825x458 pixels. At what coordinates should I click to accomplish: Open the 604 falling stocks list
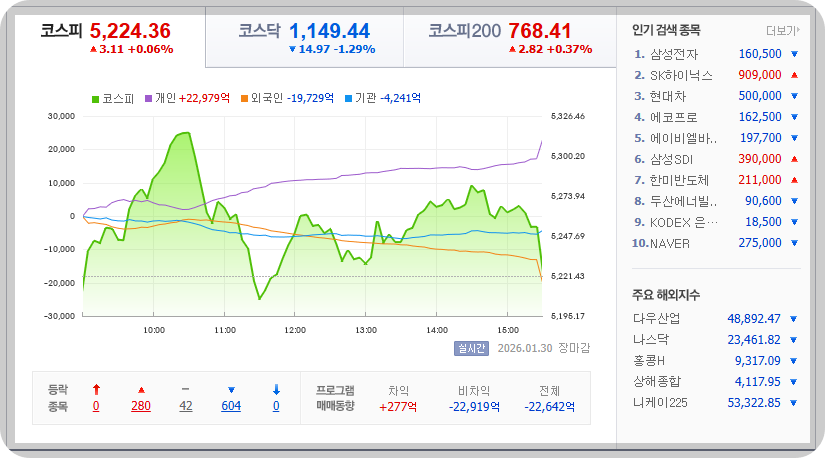(x=231, y=406)
